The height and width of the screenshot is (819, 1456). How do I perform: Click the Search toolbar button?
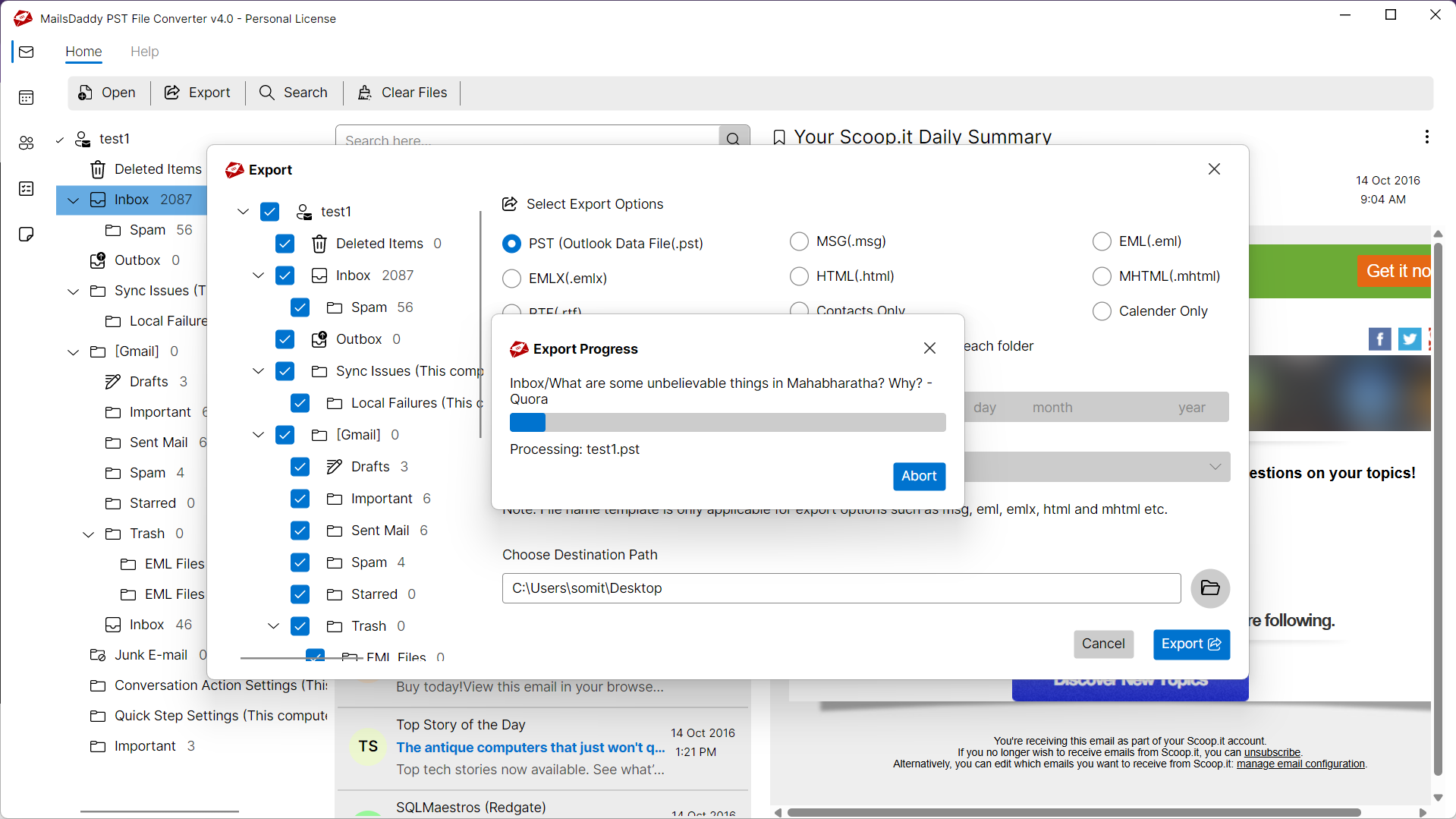click(294, 93)
